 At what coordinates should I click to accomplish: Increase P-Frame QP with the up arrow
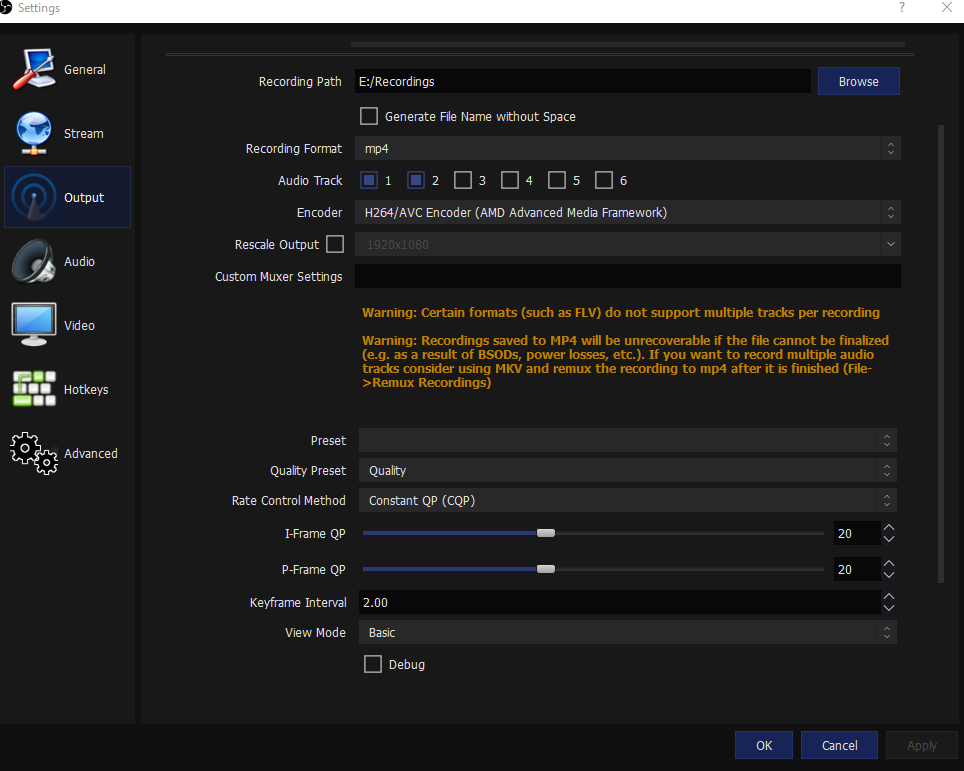point(888,563)
